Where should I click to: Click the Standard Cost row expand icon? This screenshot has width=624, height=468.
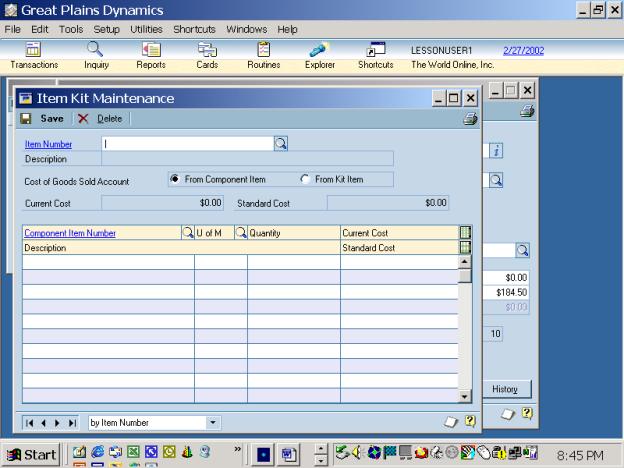[465, 247]
